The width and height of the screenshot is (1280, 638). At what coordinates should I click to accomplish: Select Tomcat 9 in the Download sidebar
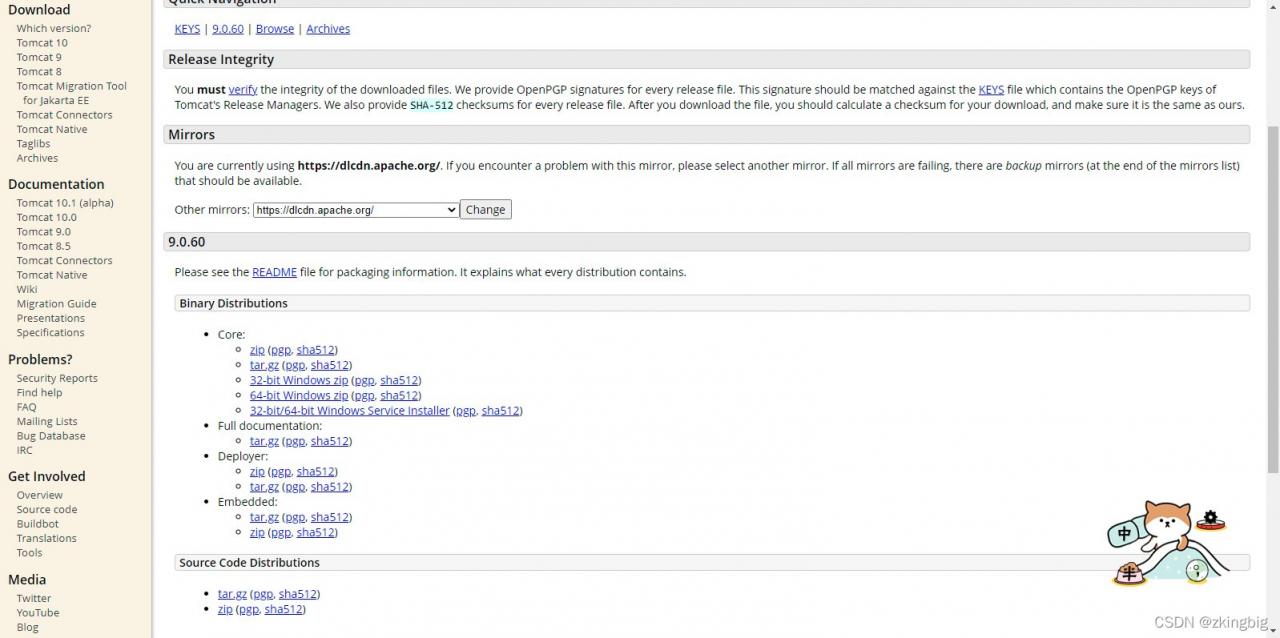point(39,57)
